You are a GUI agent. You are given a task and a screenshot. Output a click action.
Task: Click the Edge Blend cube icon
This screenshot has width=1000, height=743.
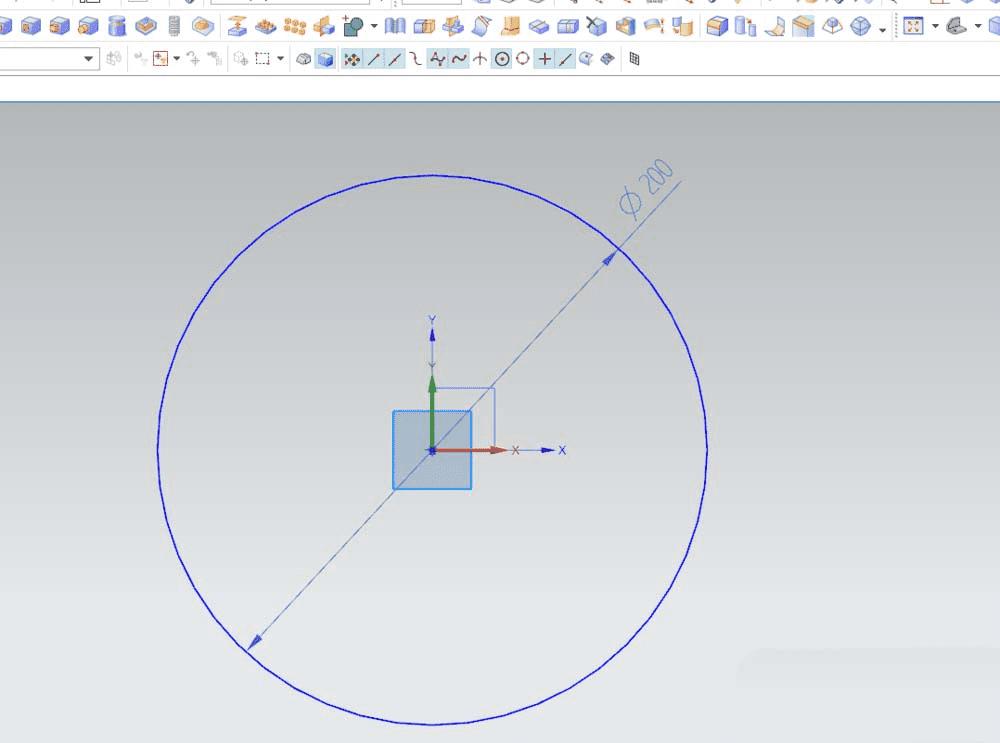click(717, 26)
